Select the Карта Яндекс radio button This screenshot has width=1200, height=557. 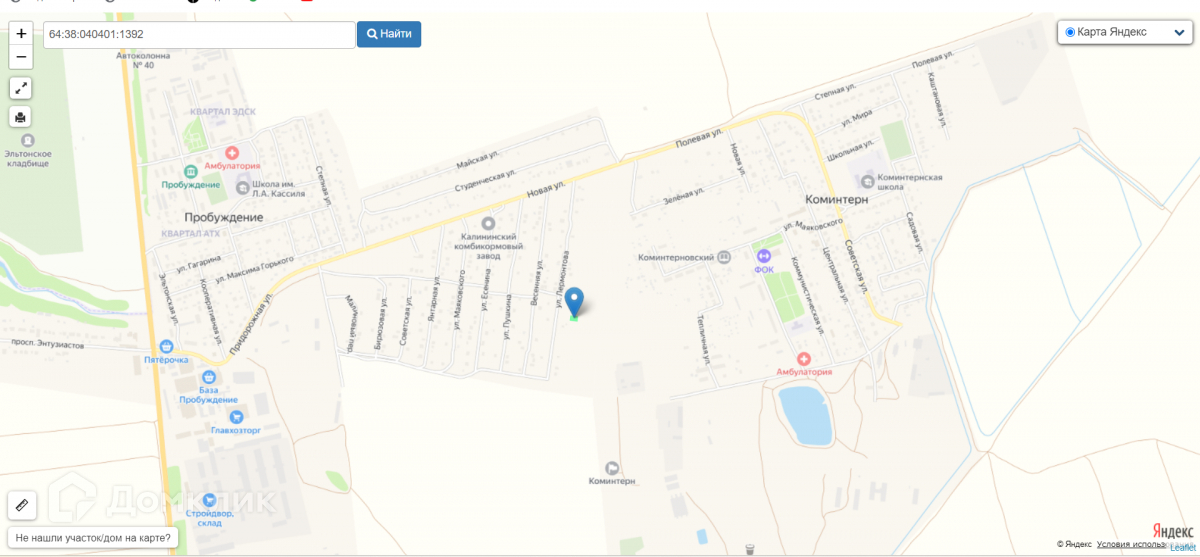1070,32
